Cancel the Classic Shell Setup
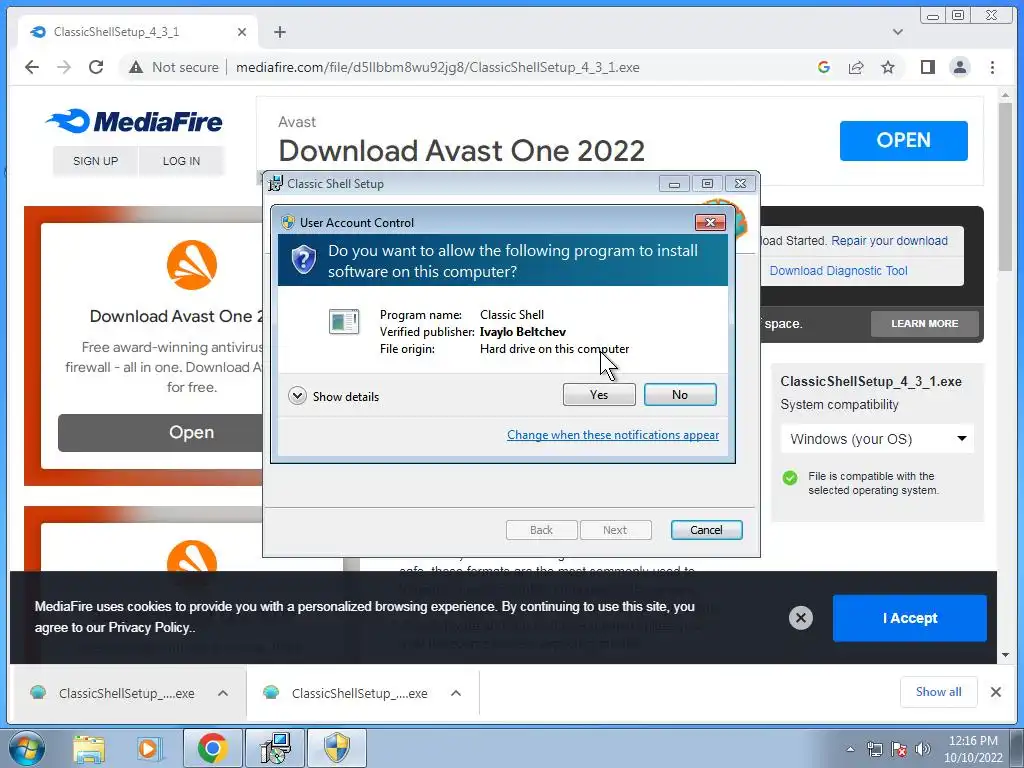Screen dimensions: 1024x768 pyautogui.click(x=707, y=530)
